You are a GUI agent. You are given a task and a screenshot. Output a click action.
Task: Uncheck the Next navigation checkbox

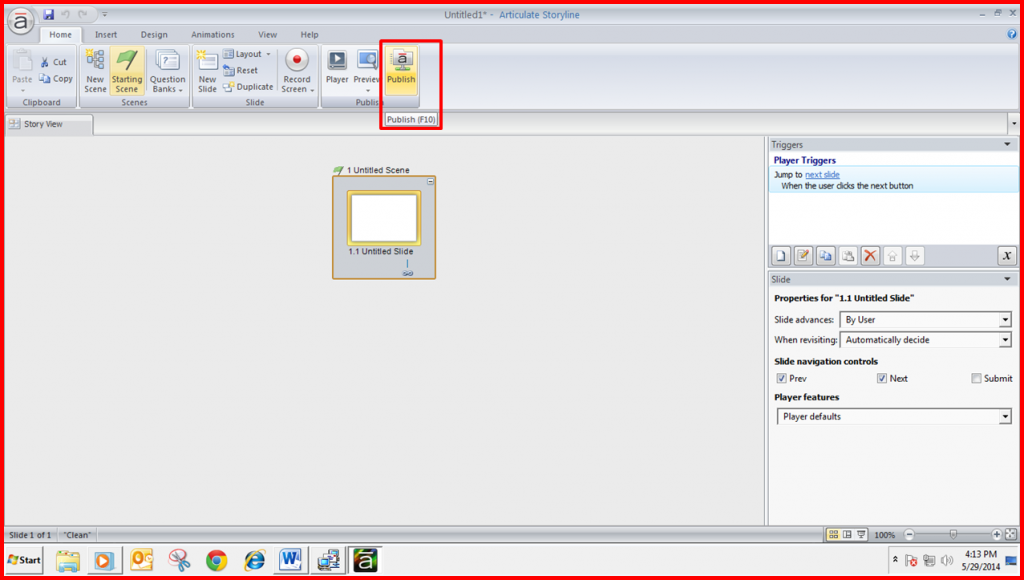[882, 378]
